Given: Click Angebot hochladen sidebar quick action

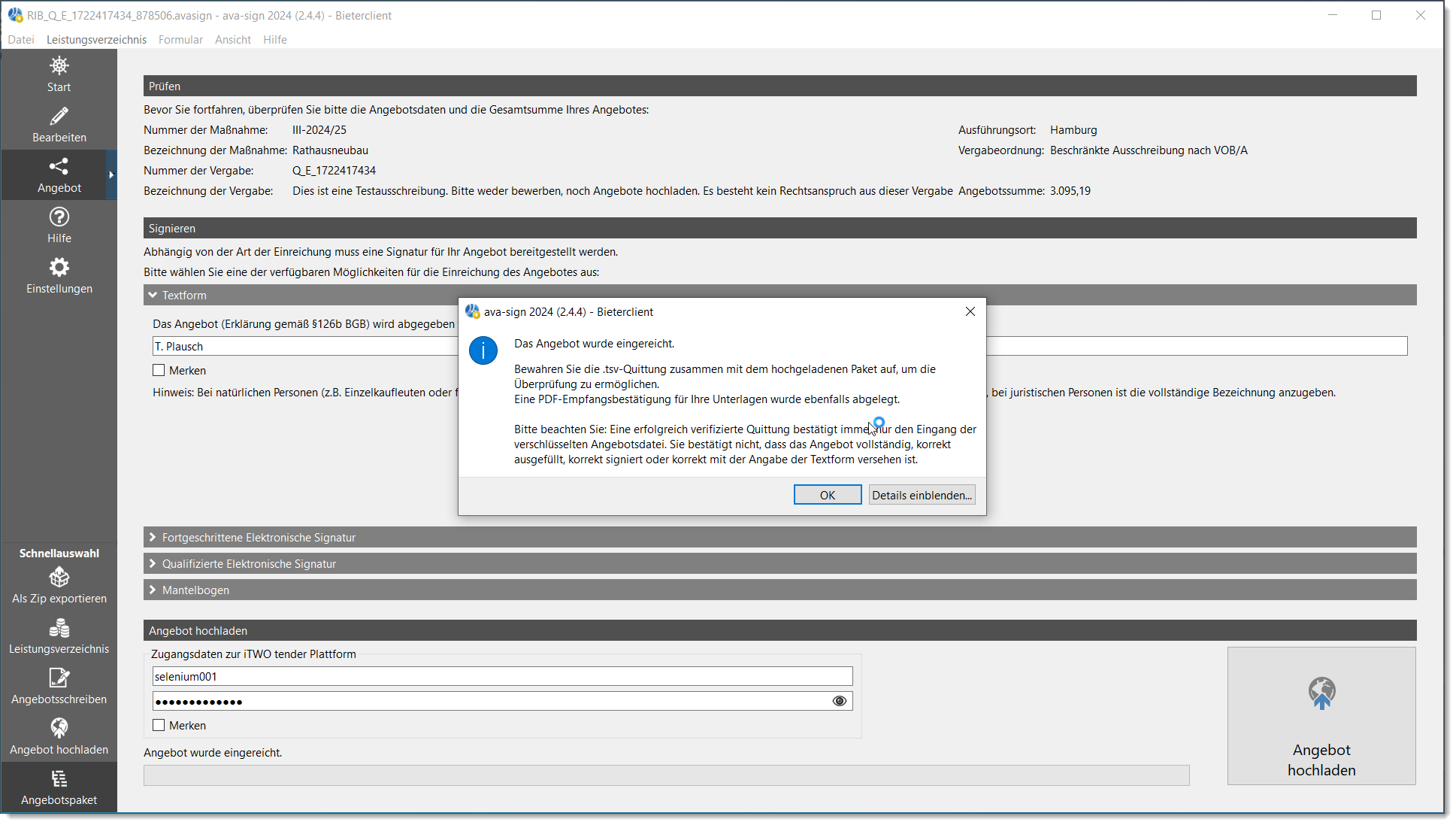Looking at the screenshot, I should pos(59,737).
